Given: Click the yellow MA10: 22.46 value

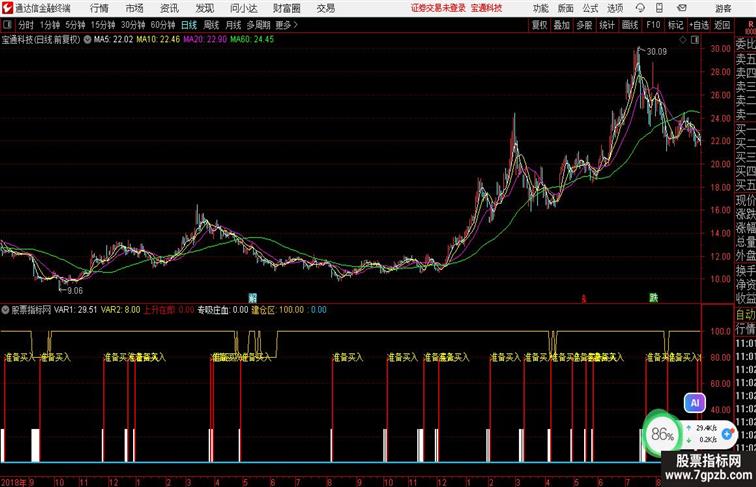Looking at the screenshot, I should (158, 40).
